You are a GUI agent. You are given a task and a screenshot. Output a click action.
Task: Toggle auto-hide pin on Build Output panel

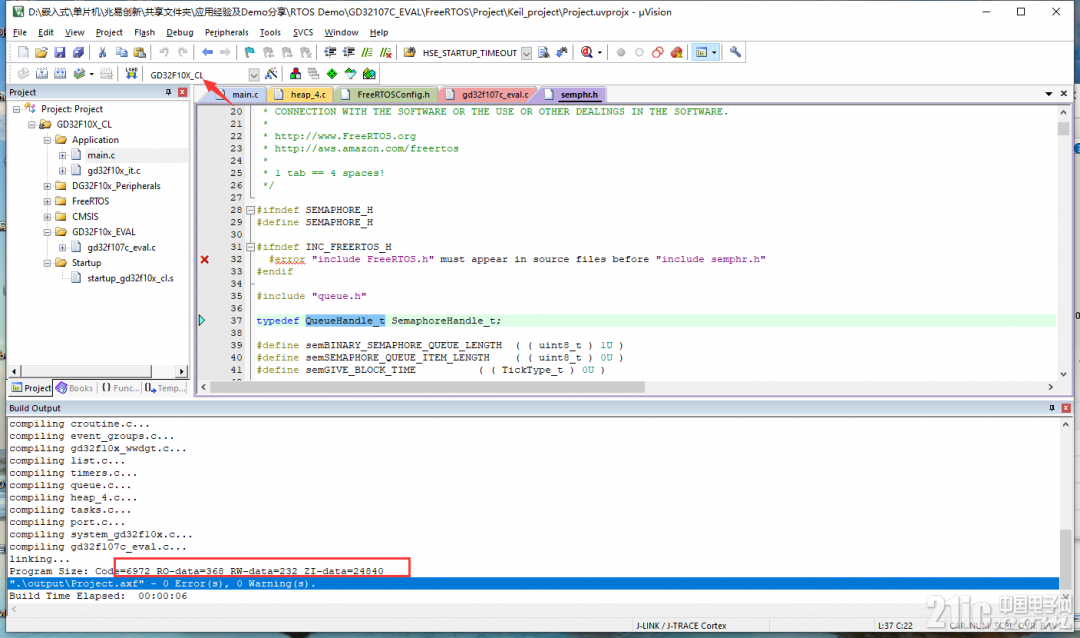[x=1052, y=408]
